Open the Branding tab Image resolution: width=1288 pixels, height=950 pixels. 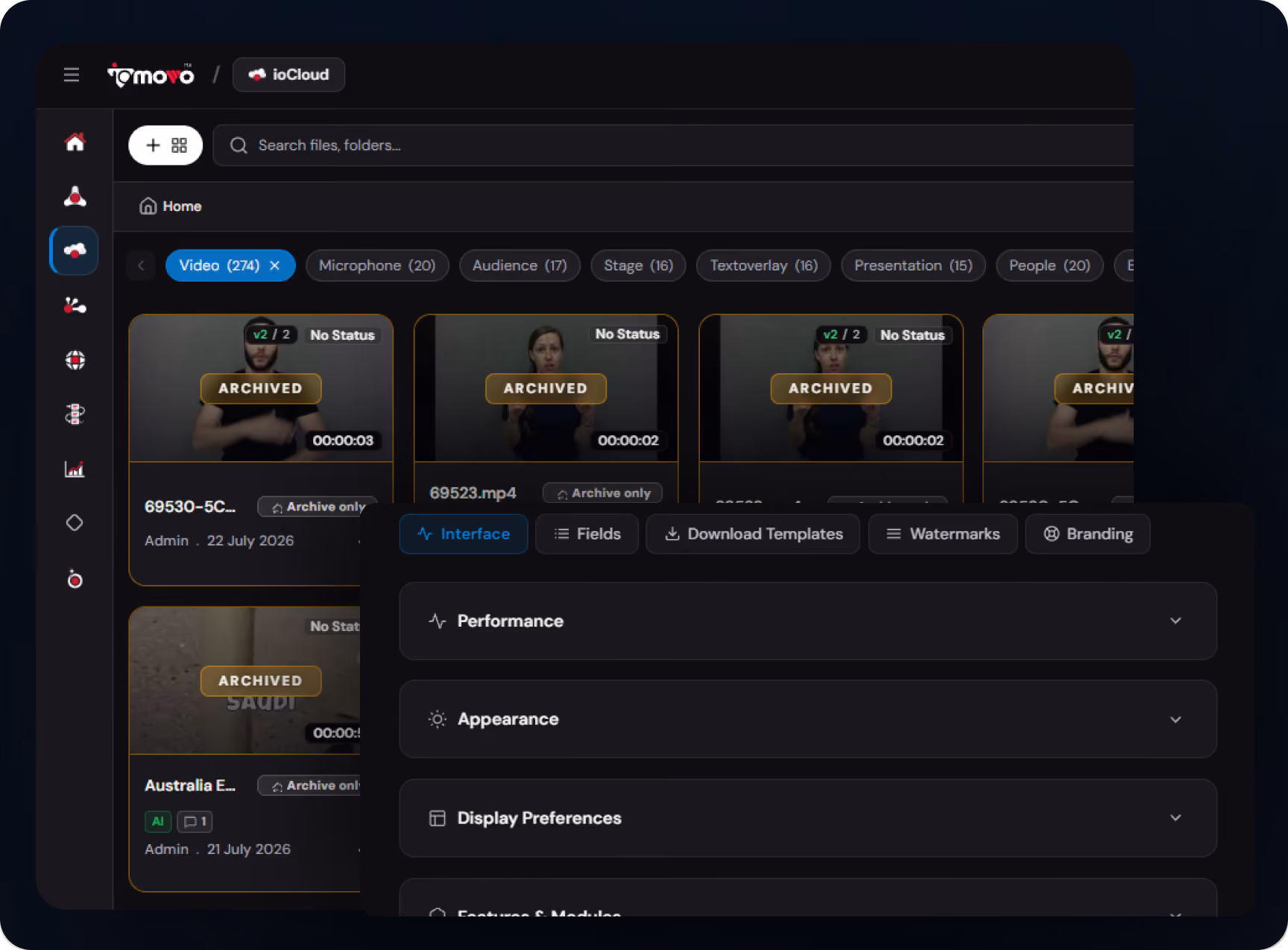pos(1087,534)
